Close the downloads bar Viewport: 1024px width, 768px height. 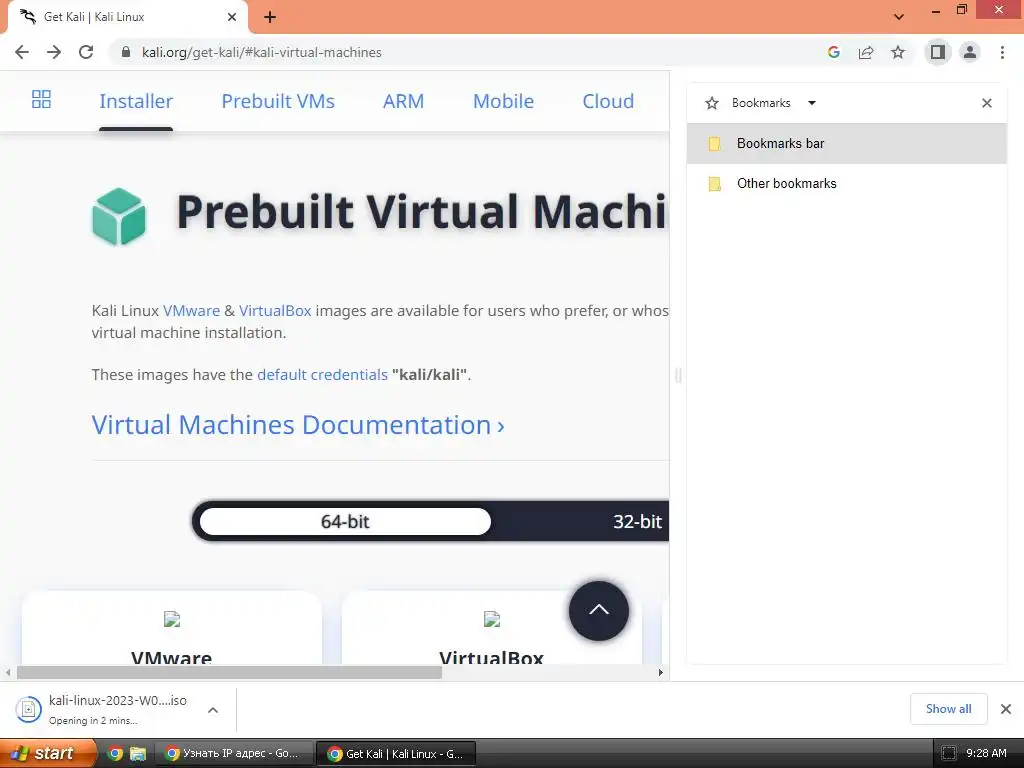(x=1006, y=709)
